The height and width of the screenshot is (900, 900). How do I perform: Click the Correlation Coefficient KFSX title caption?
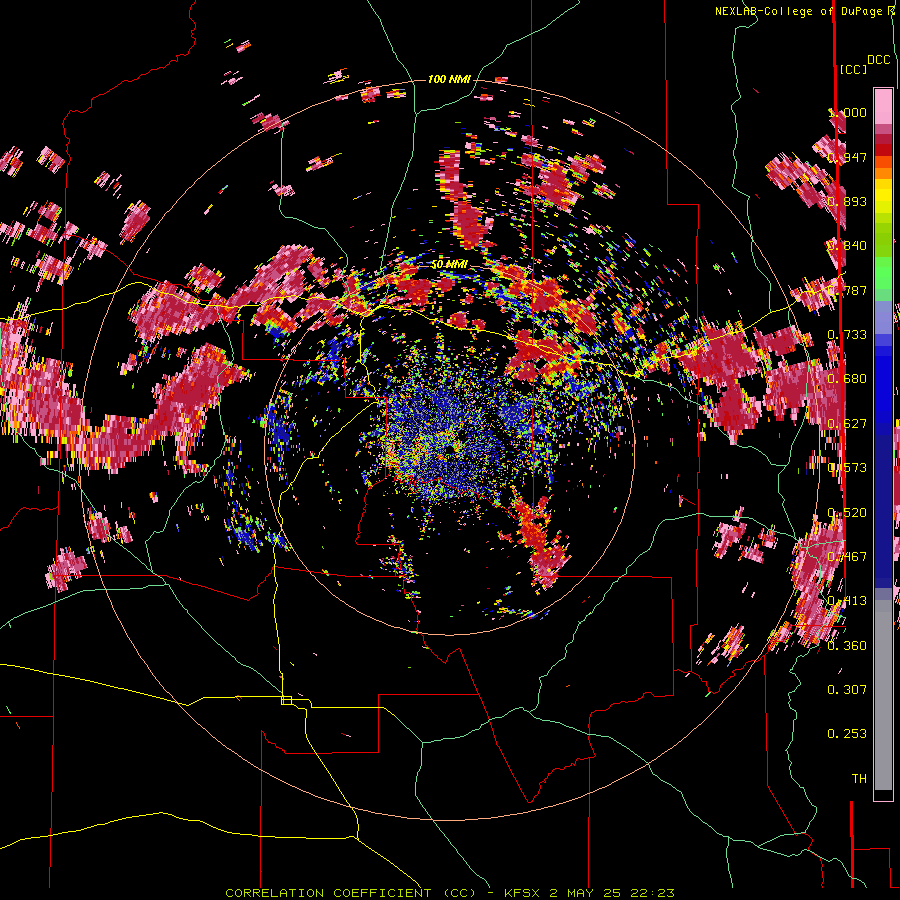click(x=449, y=893)
